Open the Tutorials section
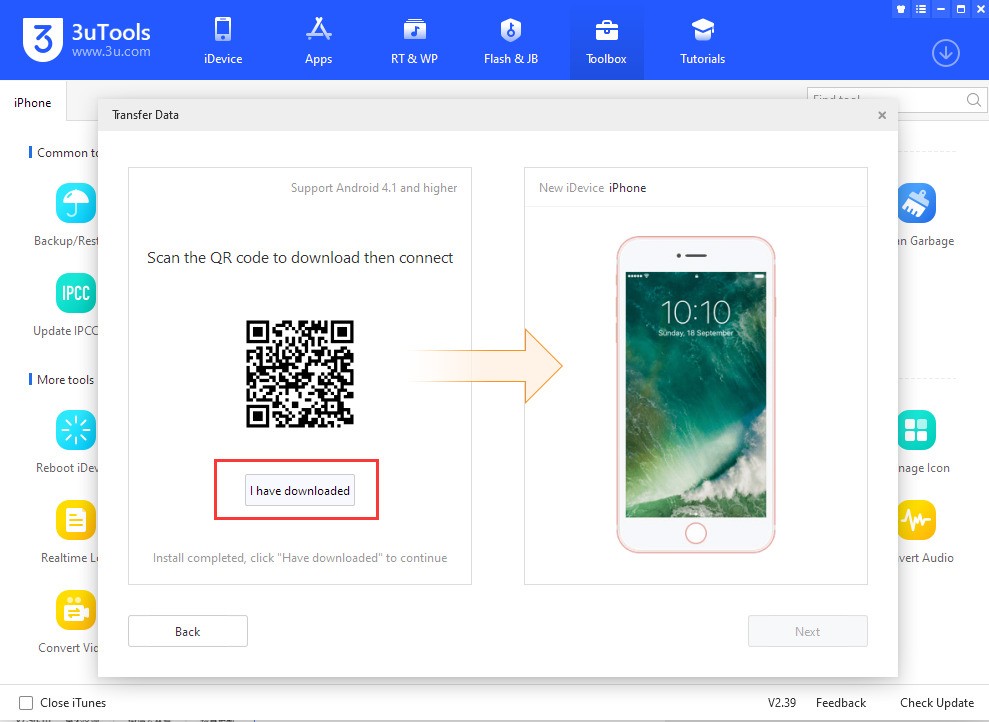The image size is (989, 722). [x=703, y=40]
